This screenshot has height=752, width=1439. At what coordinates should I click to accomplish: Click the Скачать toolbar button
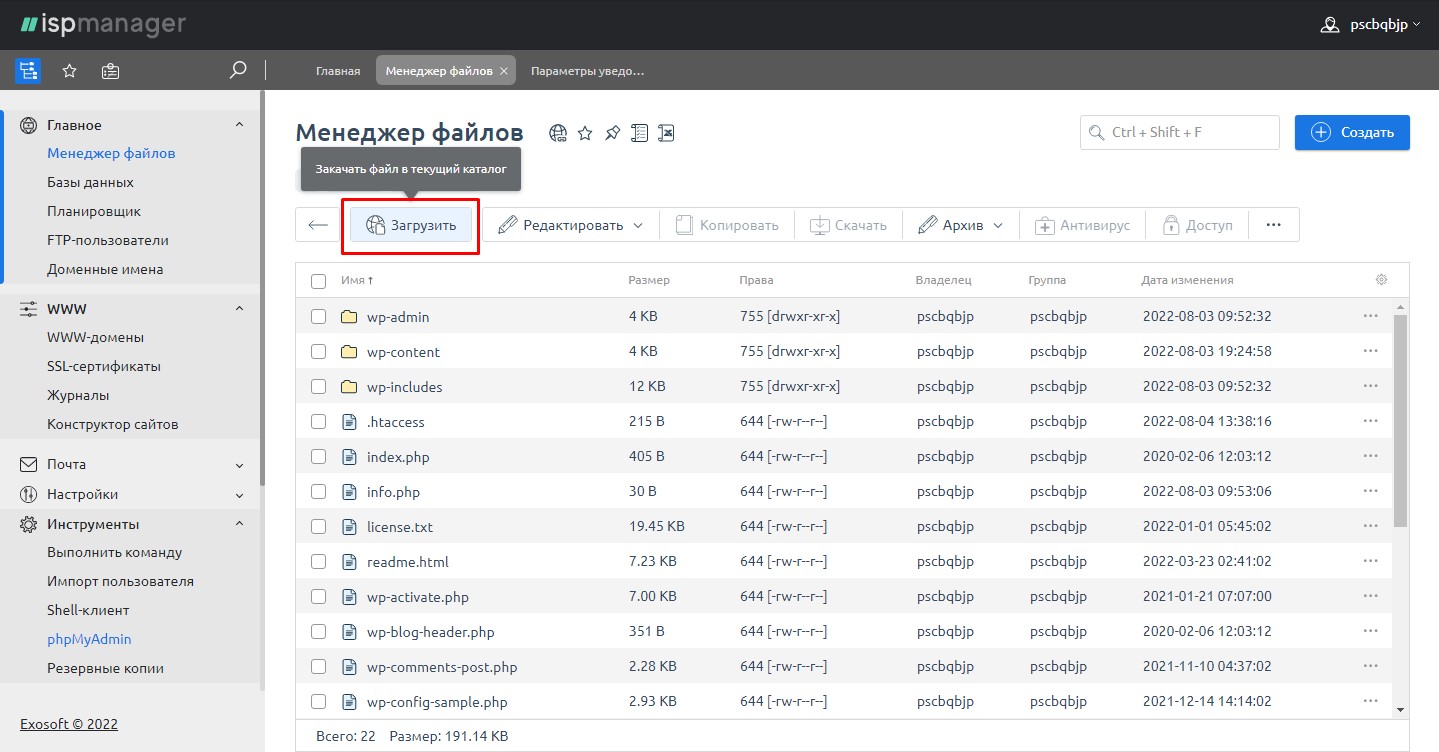coord(848,225)
